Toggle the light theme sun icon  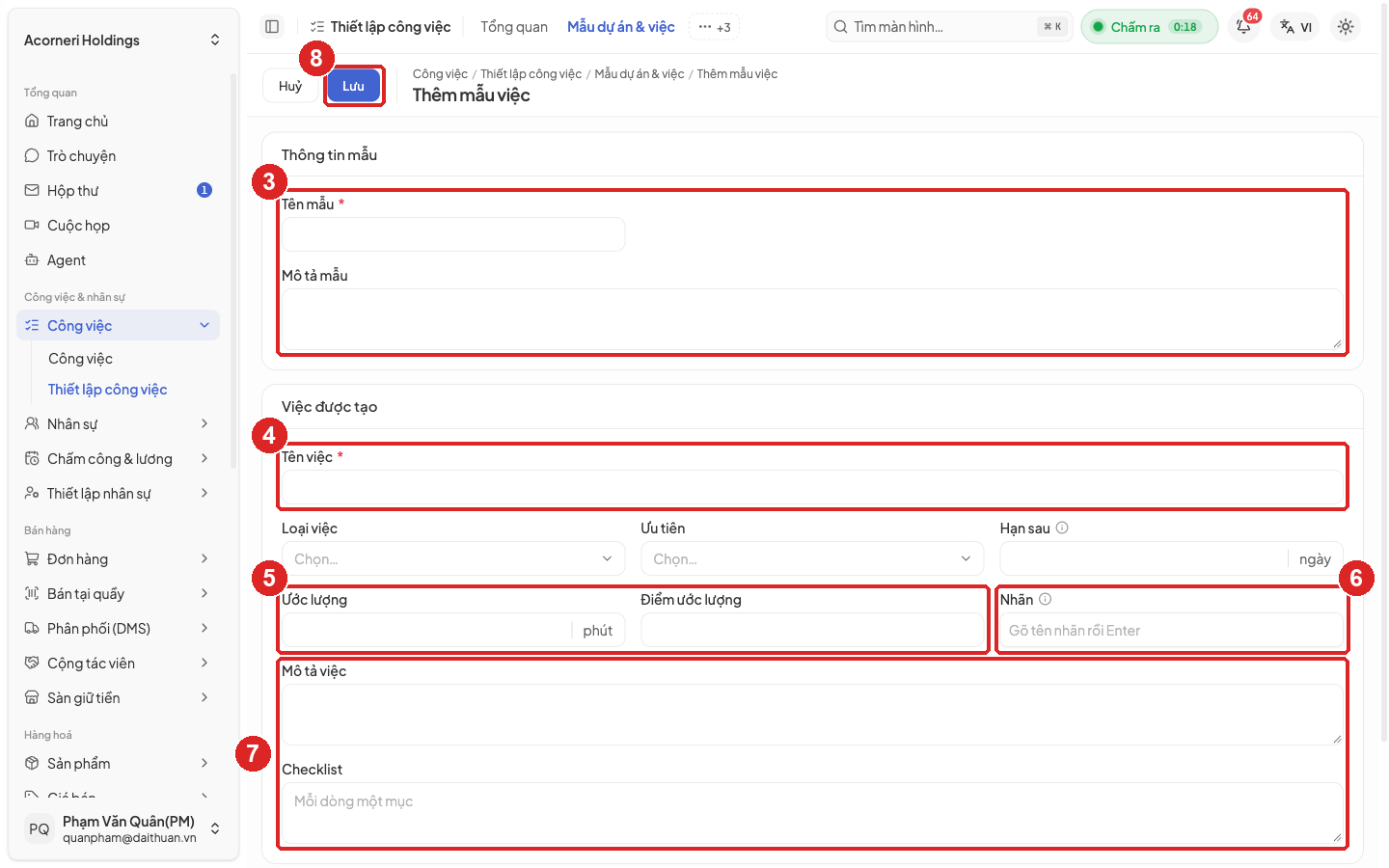(1346, 27)
